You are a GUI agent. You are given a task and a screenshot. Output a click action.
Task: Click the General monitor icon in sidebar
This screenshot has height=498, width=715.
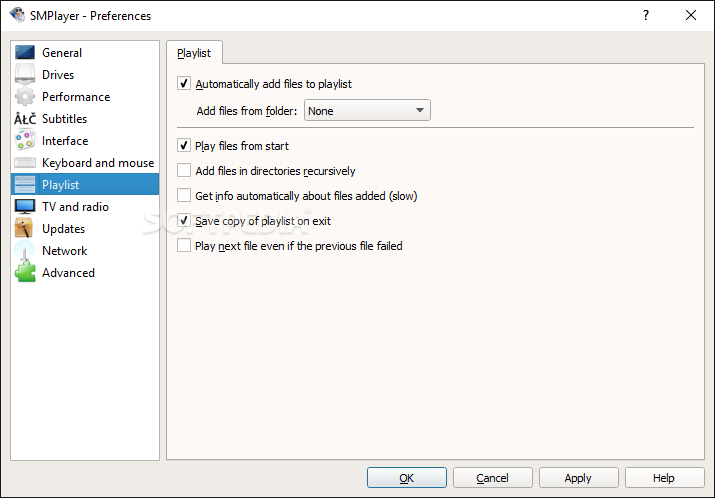pos(25,53)
